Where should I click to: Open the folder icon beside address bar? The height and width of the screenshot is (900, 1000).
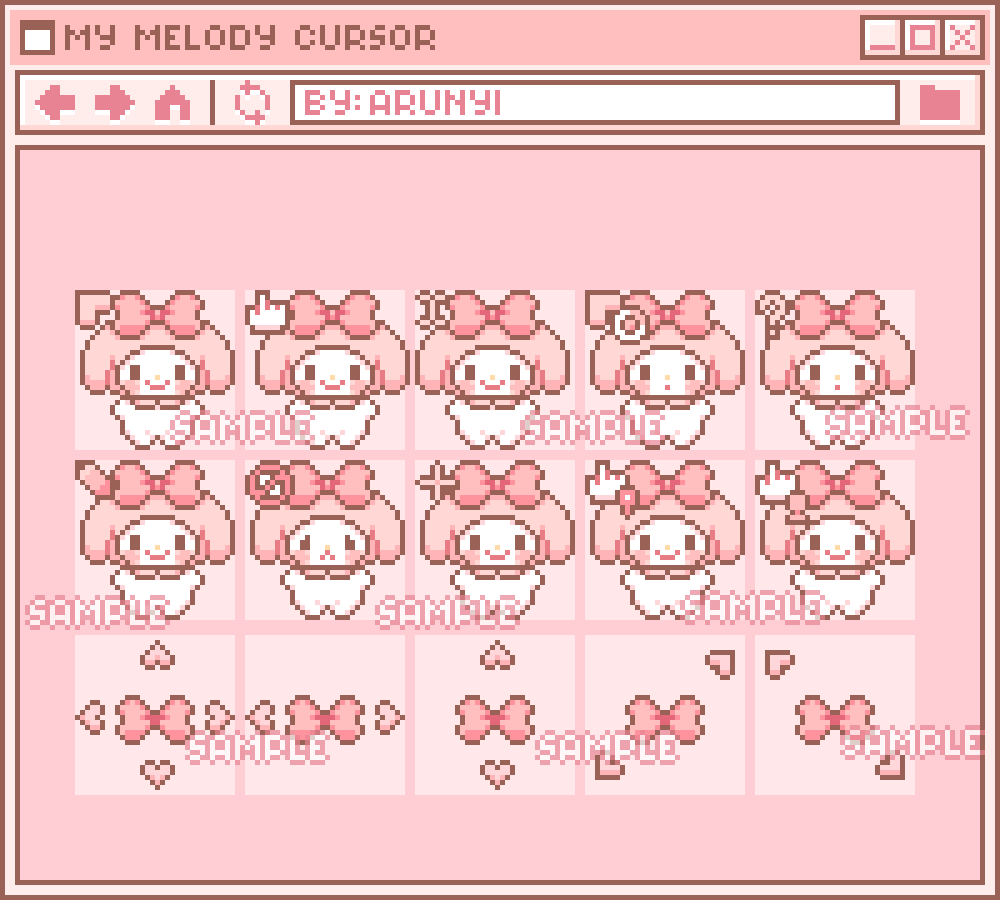click(940, 102)
